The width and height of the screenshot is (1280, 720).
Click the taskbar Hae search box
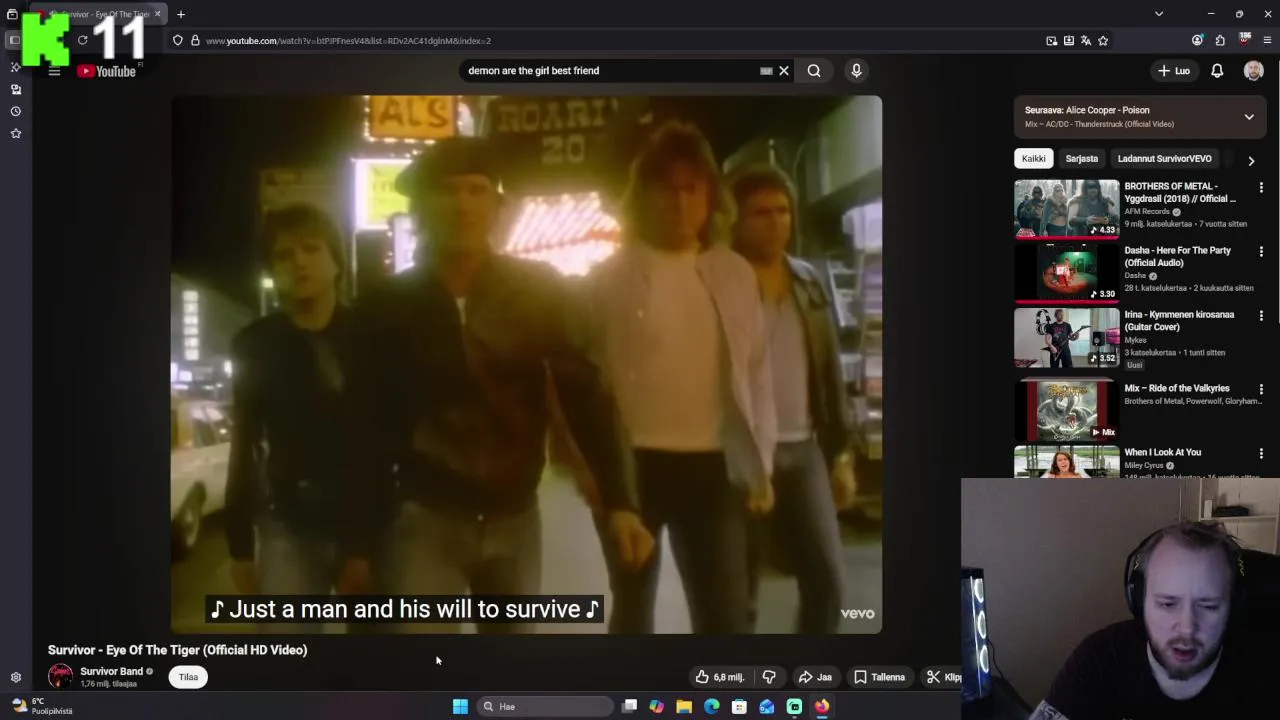coord(545,706)
